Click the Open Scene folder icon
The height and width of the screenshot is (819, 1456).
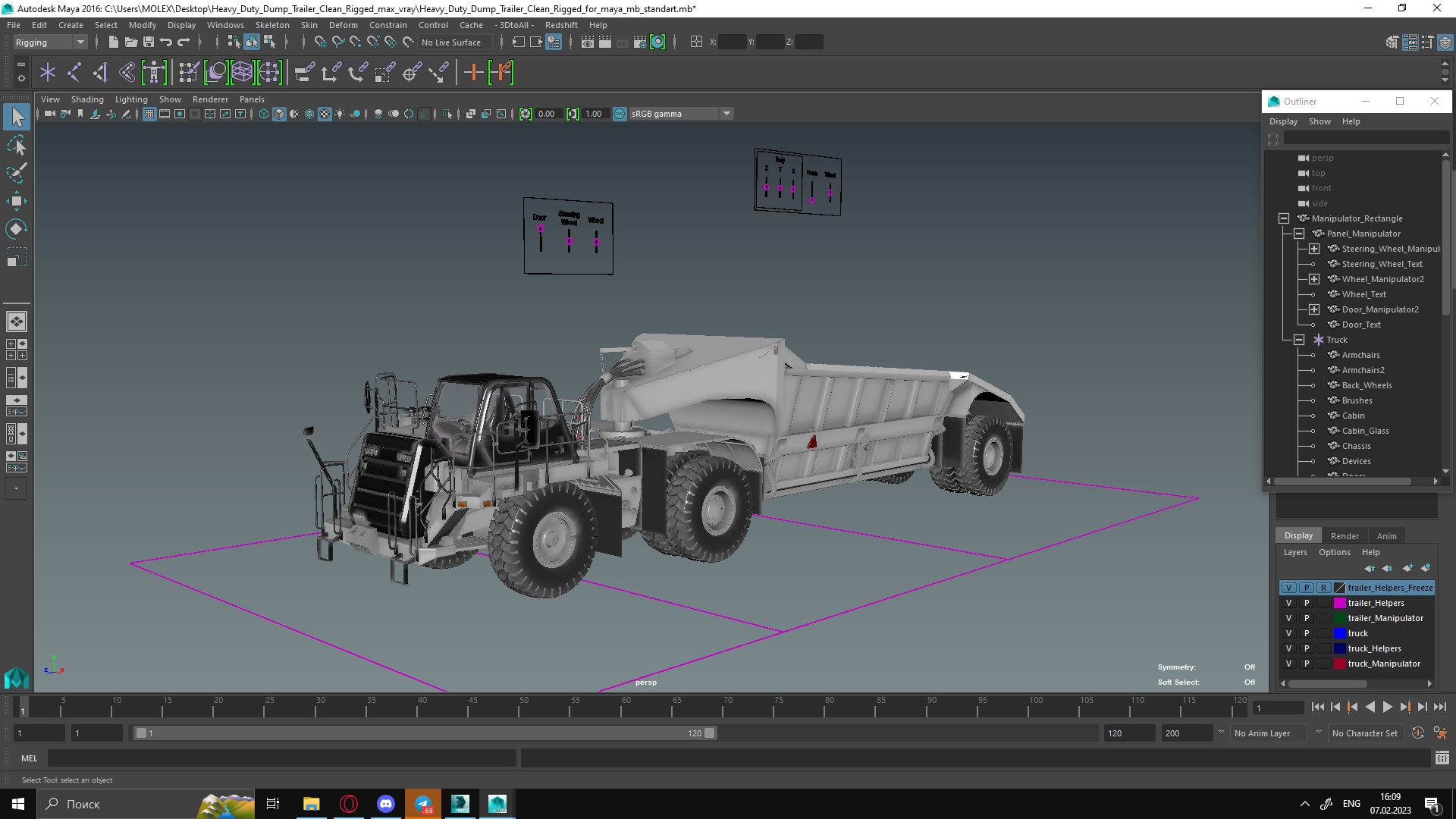(x=130, y=42)
